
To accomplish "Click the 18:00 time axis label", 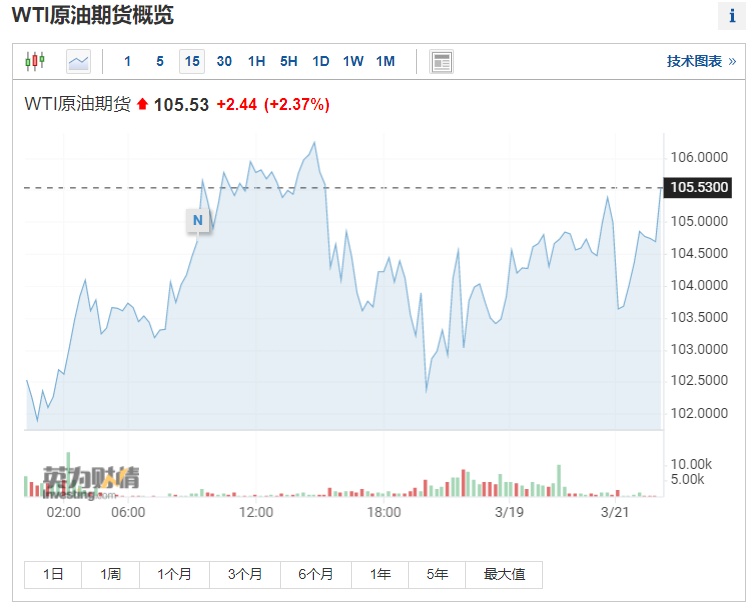I will 384,512.
